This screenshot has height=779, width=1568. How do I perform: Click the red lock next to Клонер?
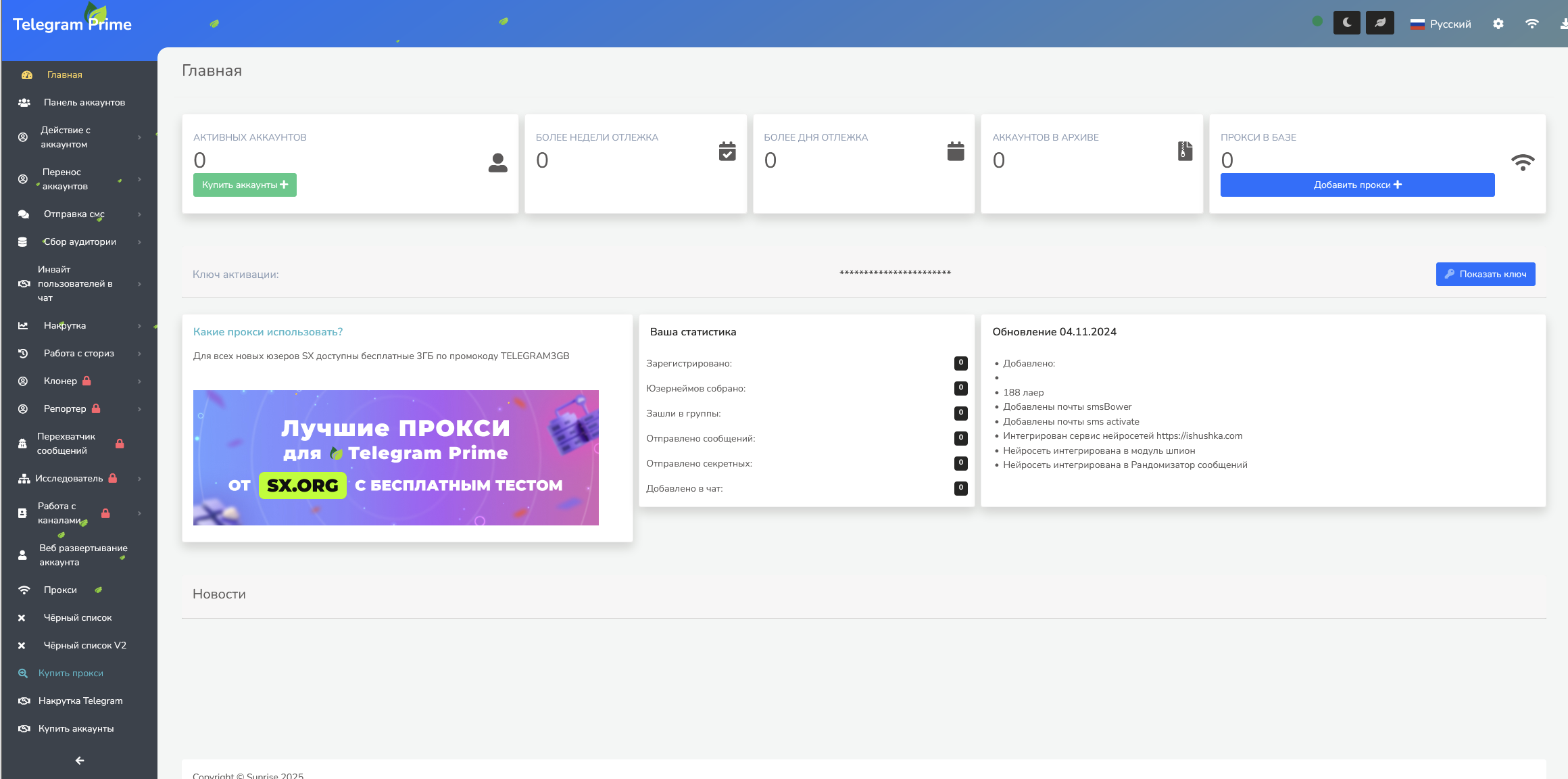click(87, 381)
